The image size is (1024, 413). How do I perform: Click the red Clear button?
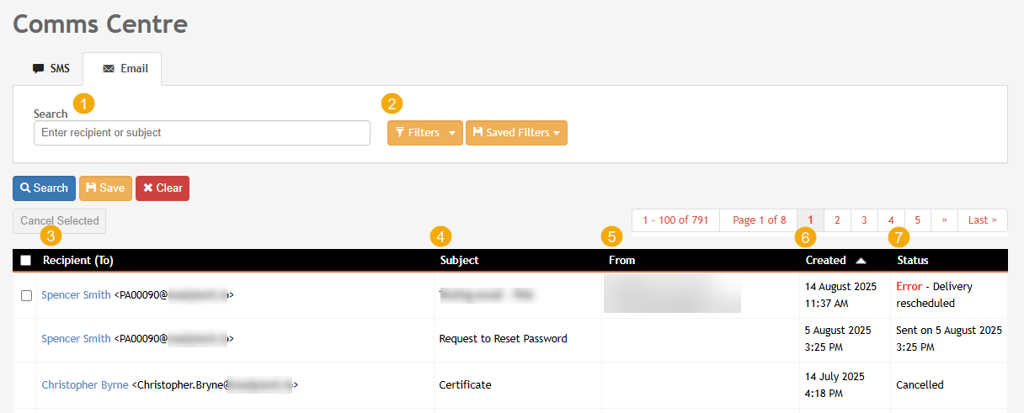(163, 188)
